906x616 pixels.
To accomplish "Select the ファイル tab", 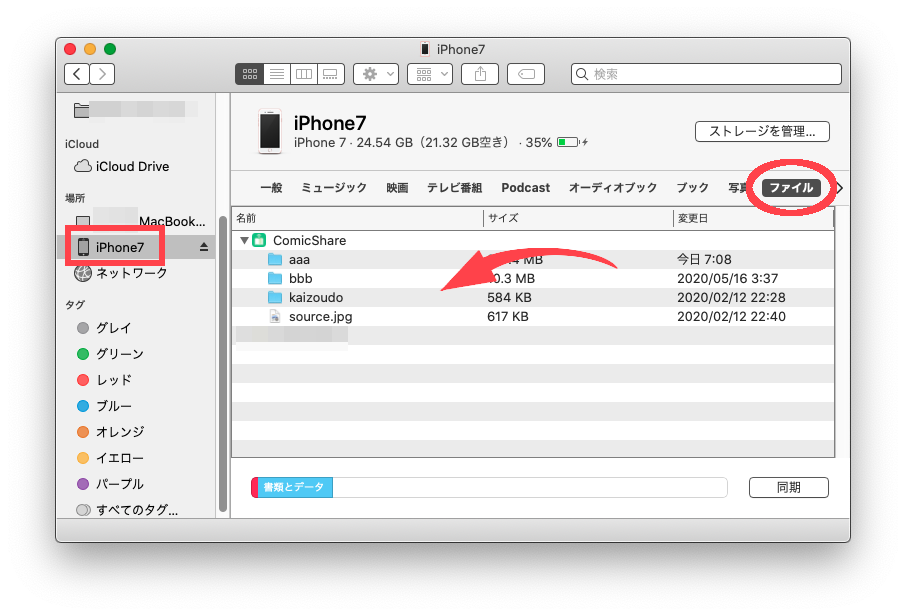I will [x=791, y=188].
